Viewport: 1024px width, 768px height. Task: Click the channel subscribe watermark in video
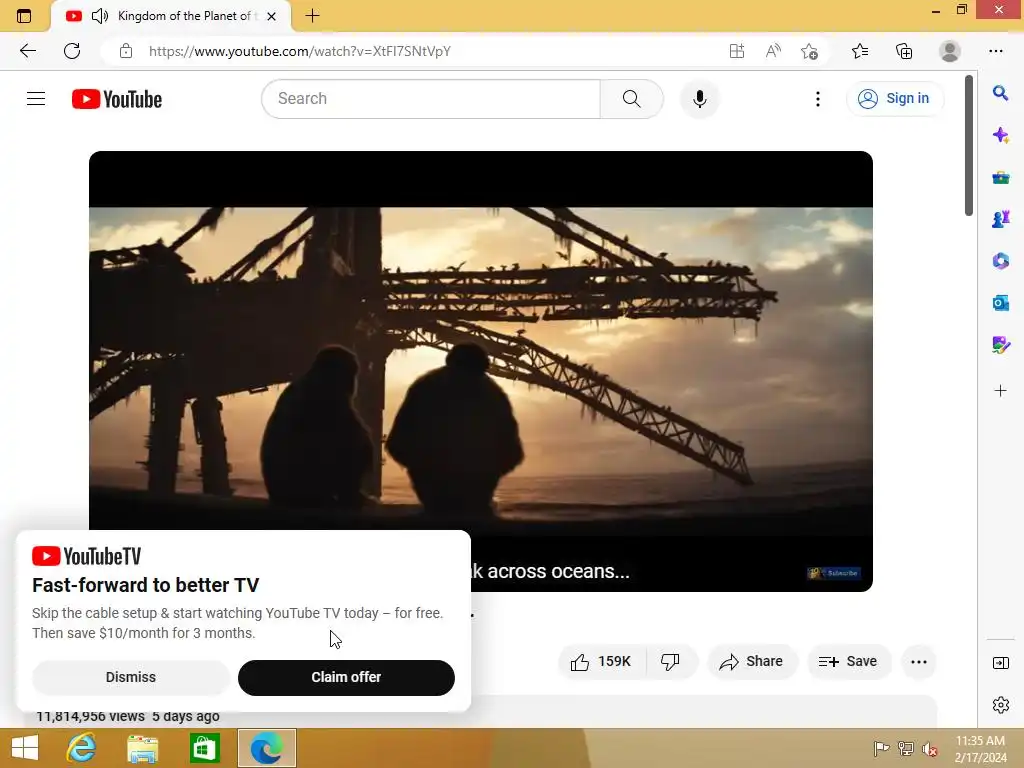[834, 573]
